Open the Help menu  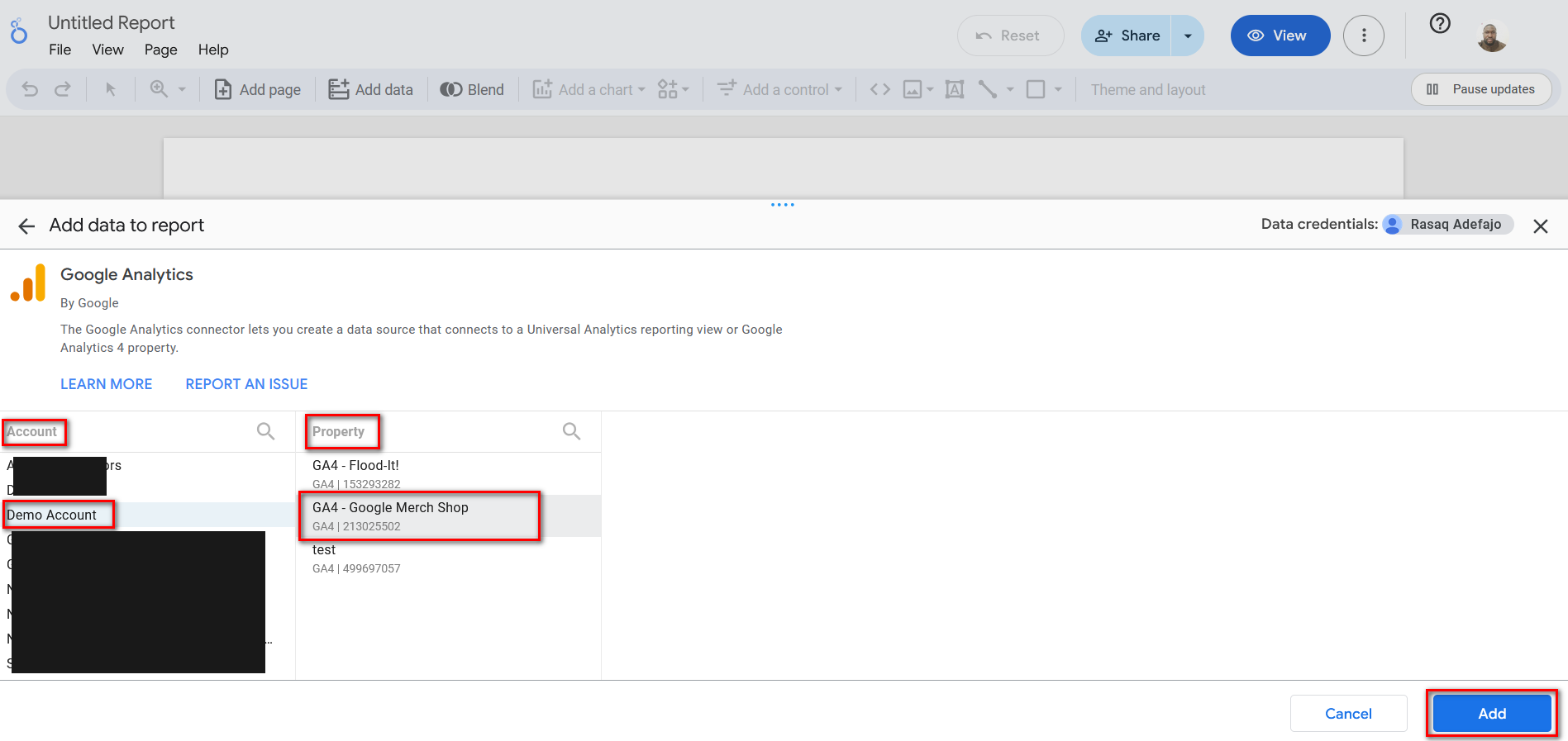pyautogui.click(x=213, y=50)
